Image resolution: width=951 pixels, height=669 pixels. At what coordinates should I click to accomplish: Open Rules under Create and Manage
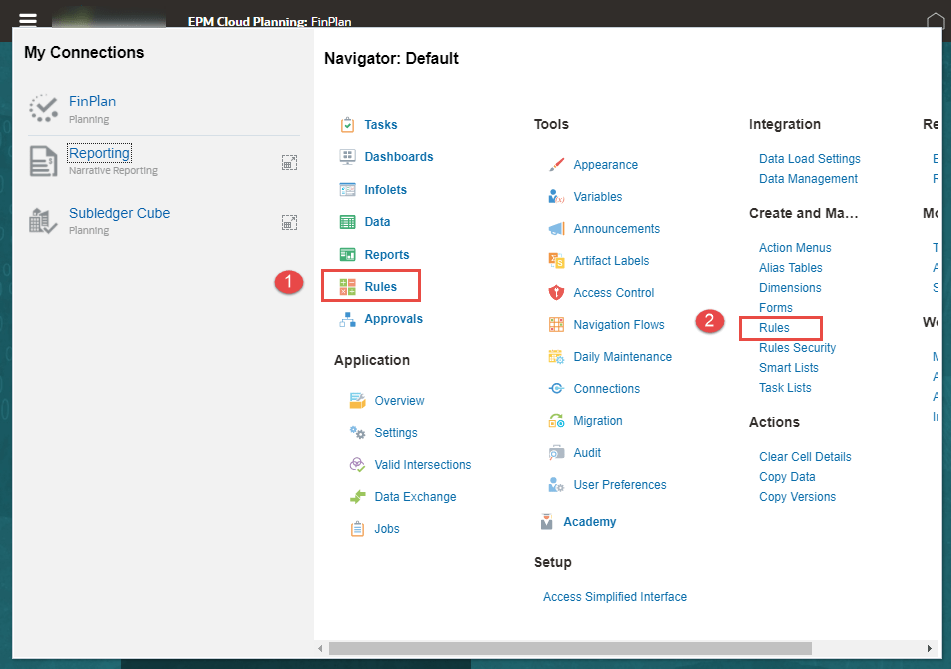(774, 328)
